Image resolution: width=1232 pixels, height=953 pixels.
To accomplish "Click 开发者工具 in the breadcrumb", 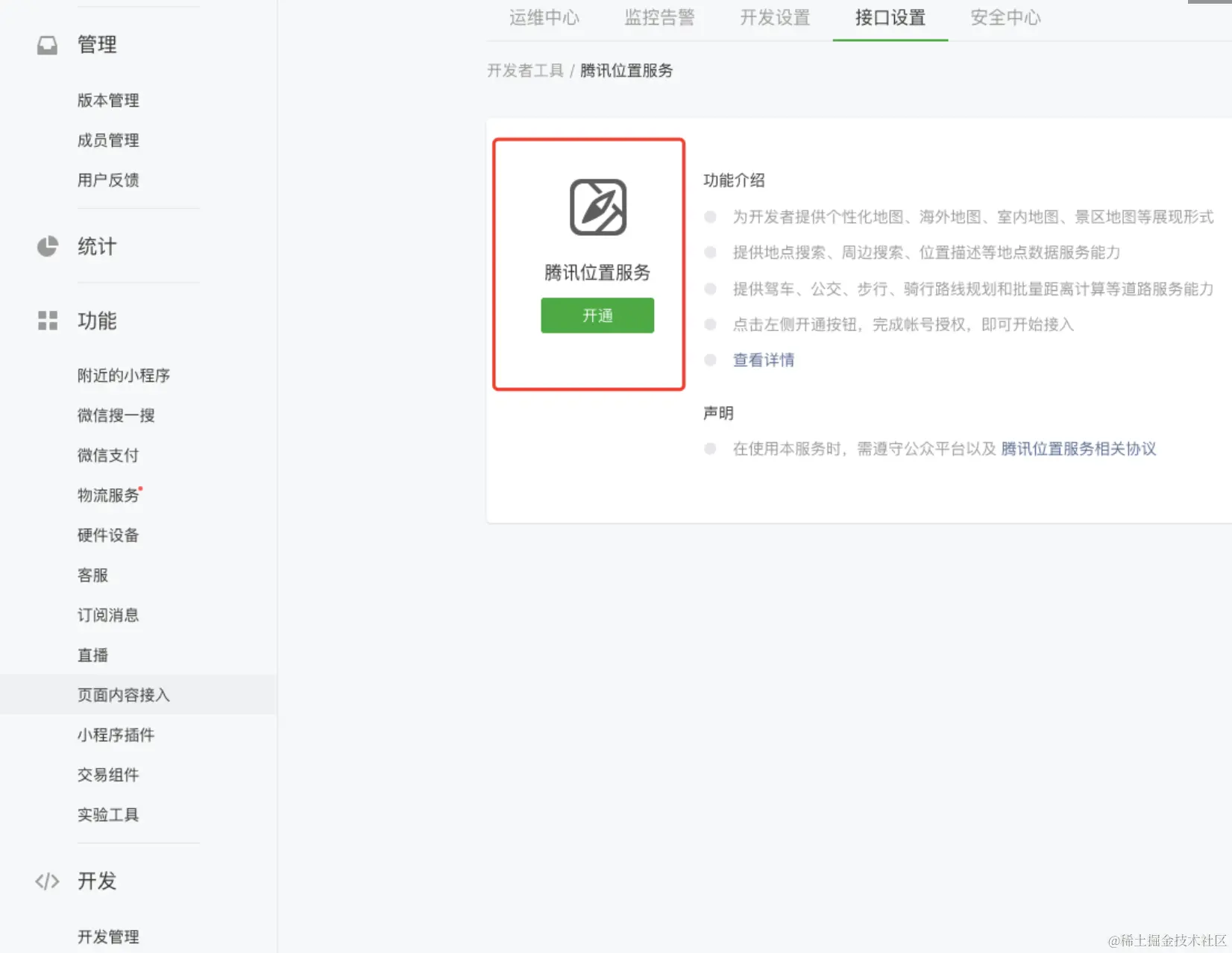I will click(525, 71).
